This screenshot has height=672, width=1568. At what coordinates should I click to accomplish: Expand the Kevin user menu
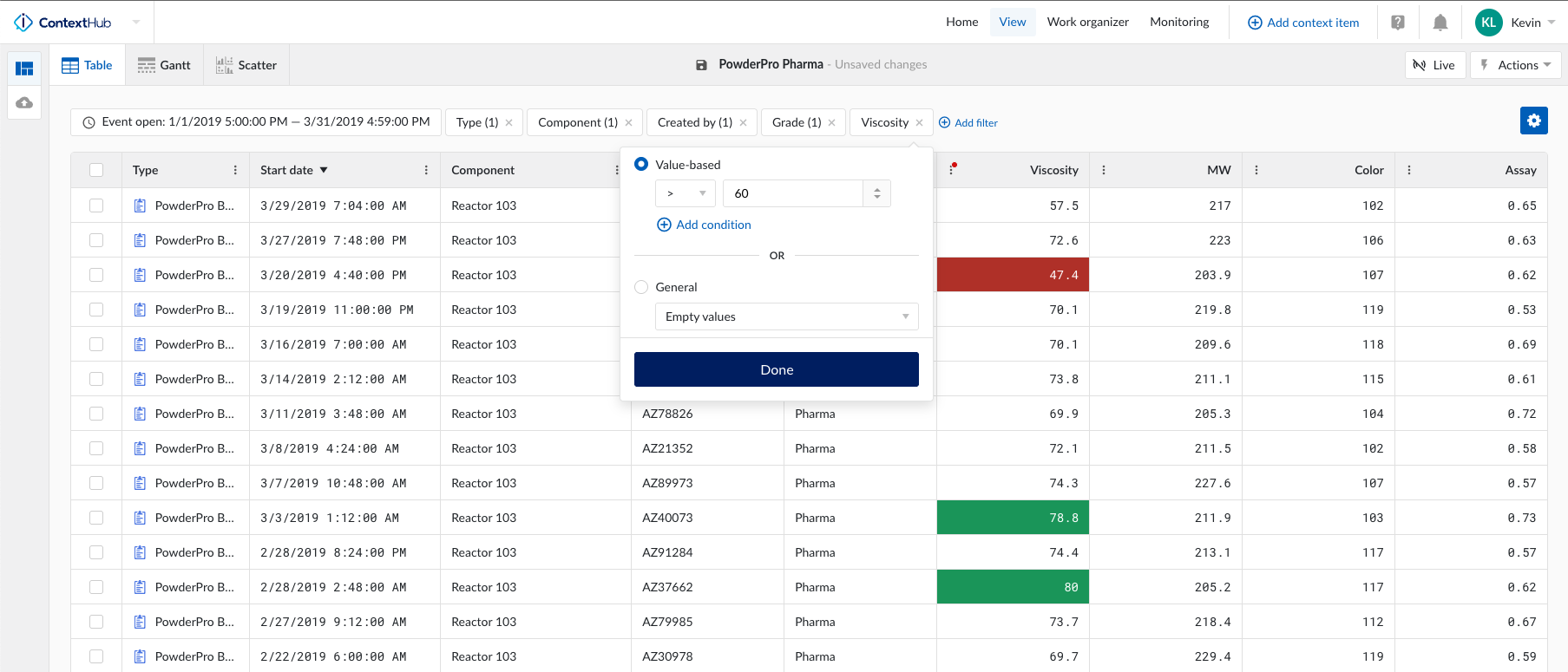coord(1552,23)
